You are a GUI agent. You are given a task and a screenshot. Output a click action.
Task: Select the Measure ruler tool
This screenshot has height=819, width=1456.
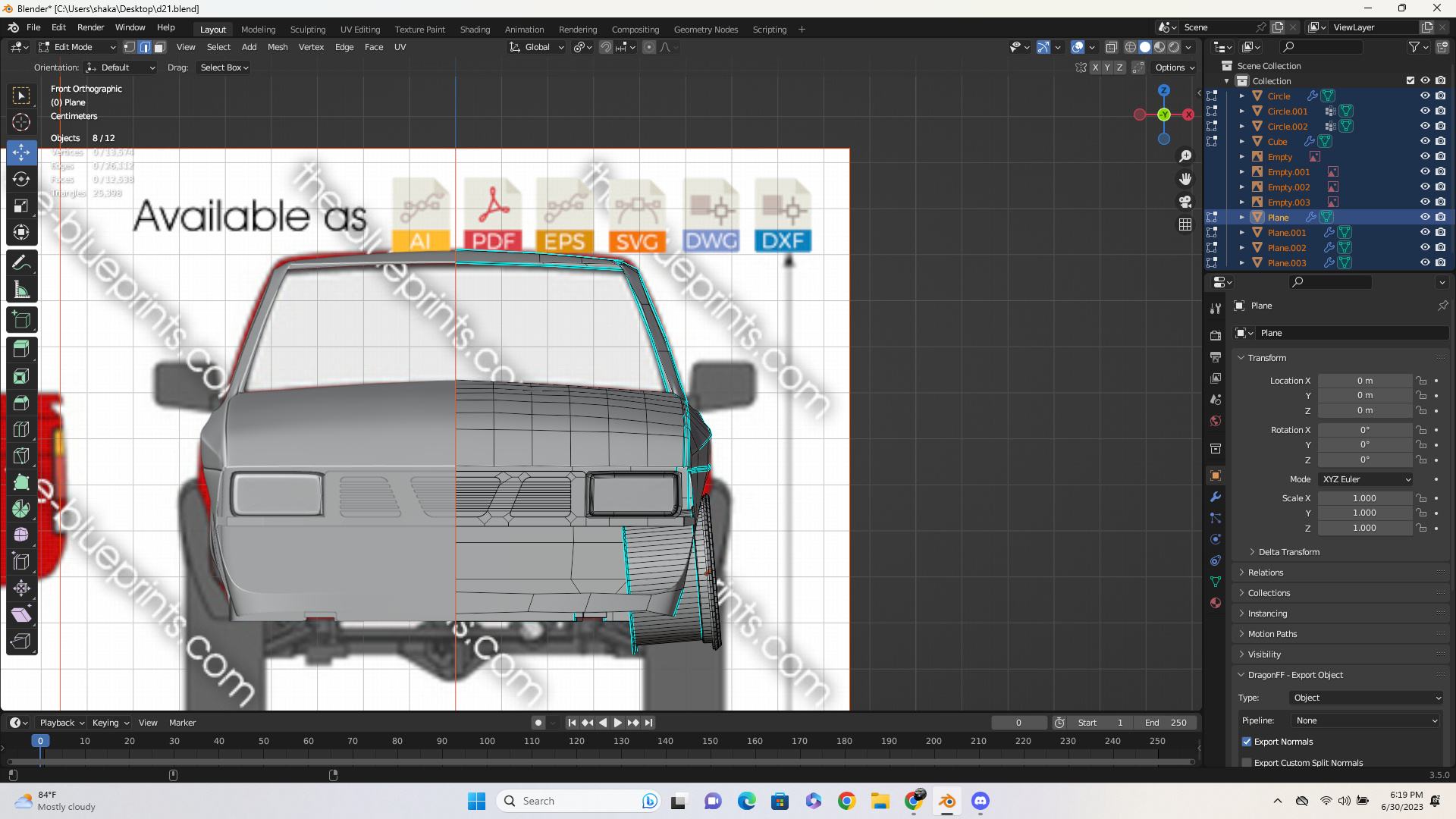[x=21, y=290]
